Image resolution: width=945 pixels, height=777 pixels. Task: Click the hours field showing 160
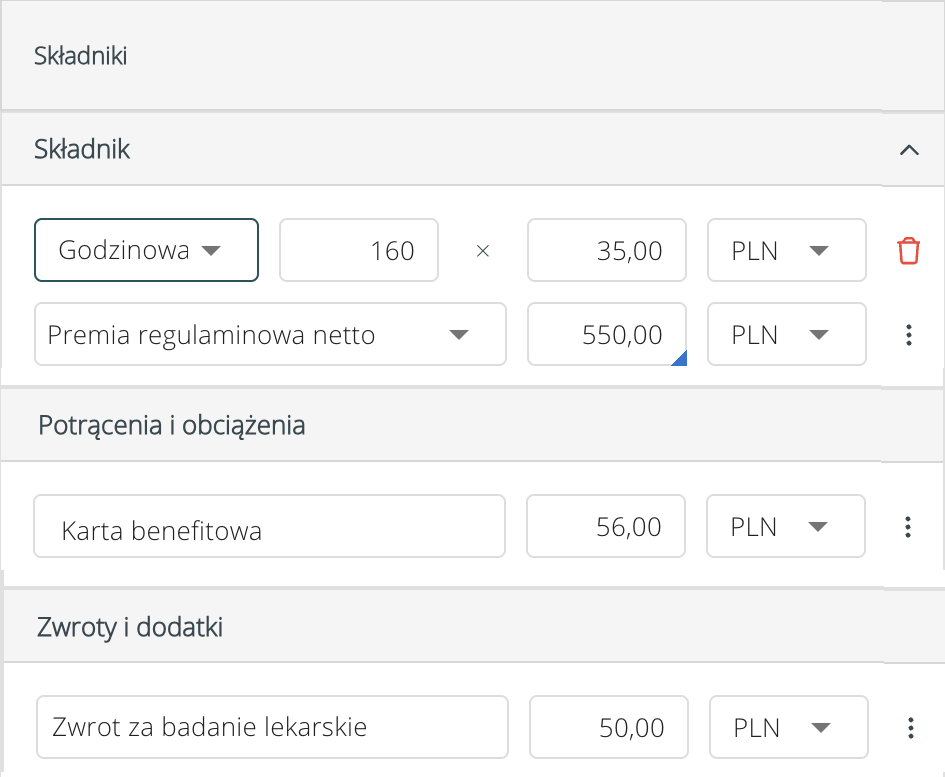pyautogui.click(x=358, y=250)
